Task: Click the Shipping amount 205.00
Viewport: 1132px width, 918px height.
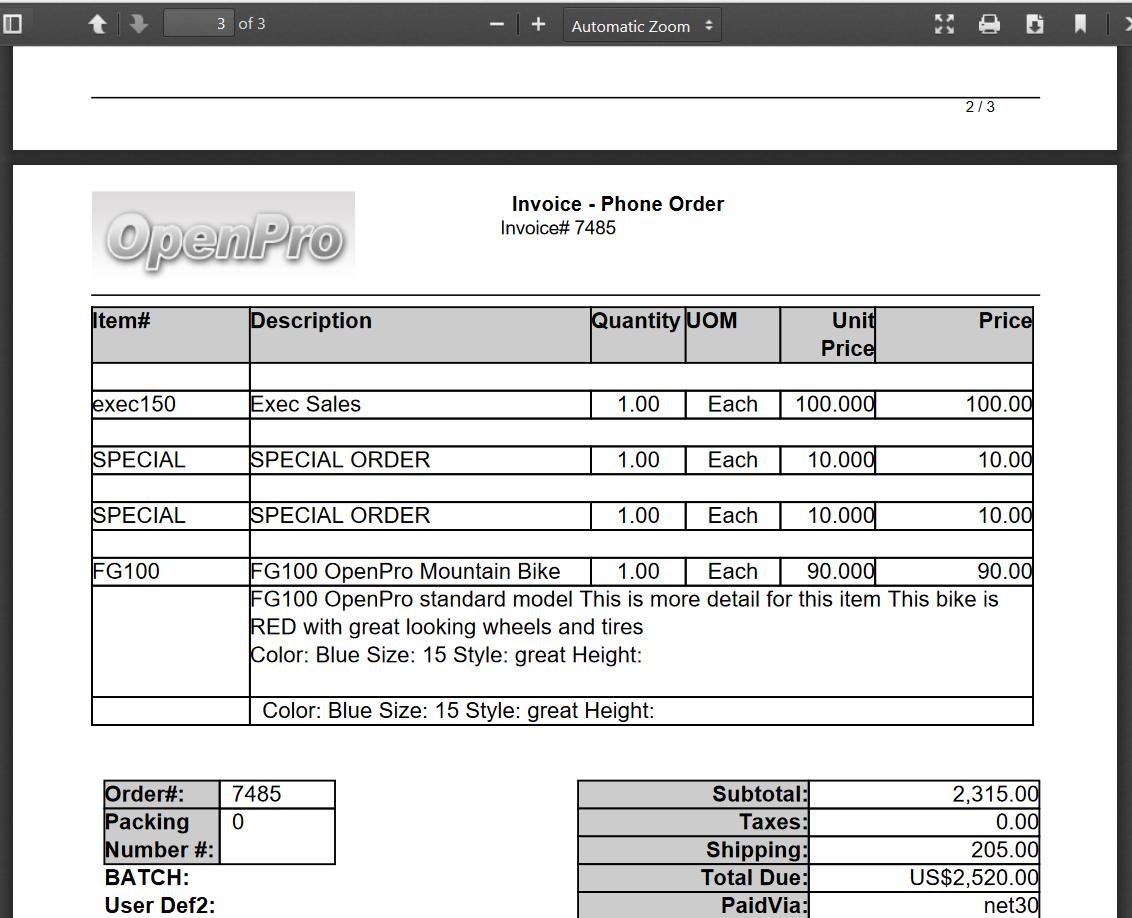Action: point(1004,850)
